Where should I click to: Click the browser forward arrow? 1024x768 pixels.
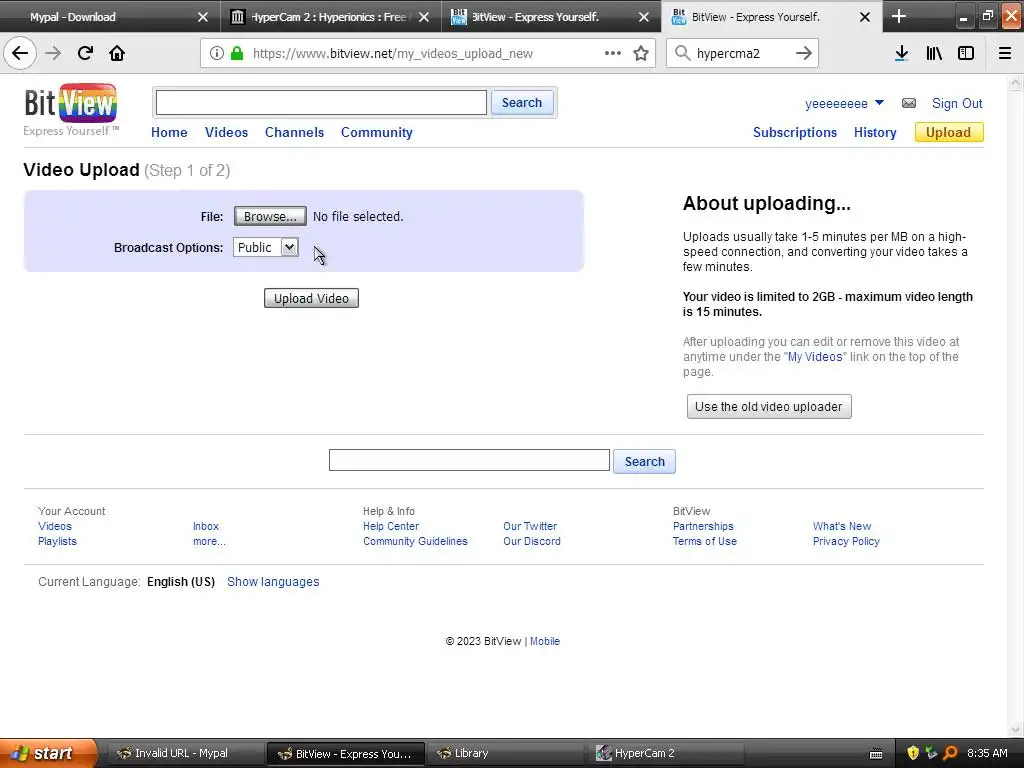[53, 53]
